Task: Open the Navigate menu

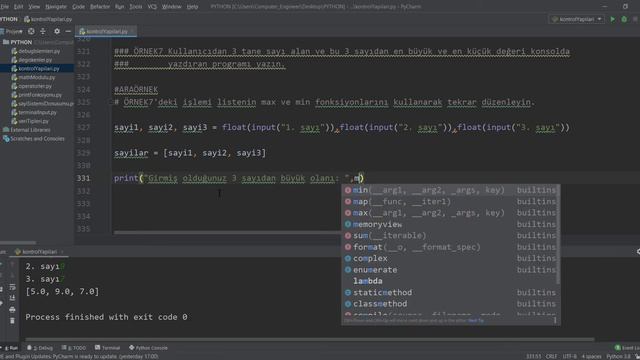Action: click(56, 7)
